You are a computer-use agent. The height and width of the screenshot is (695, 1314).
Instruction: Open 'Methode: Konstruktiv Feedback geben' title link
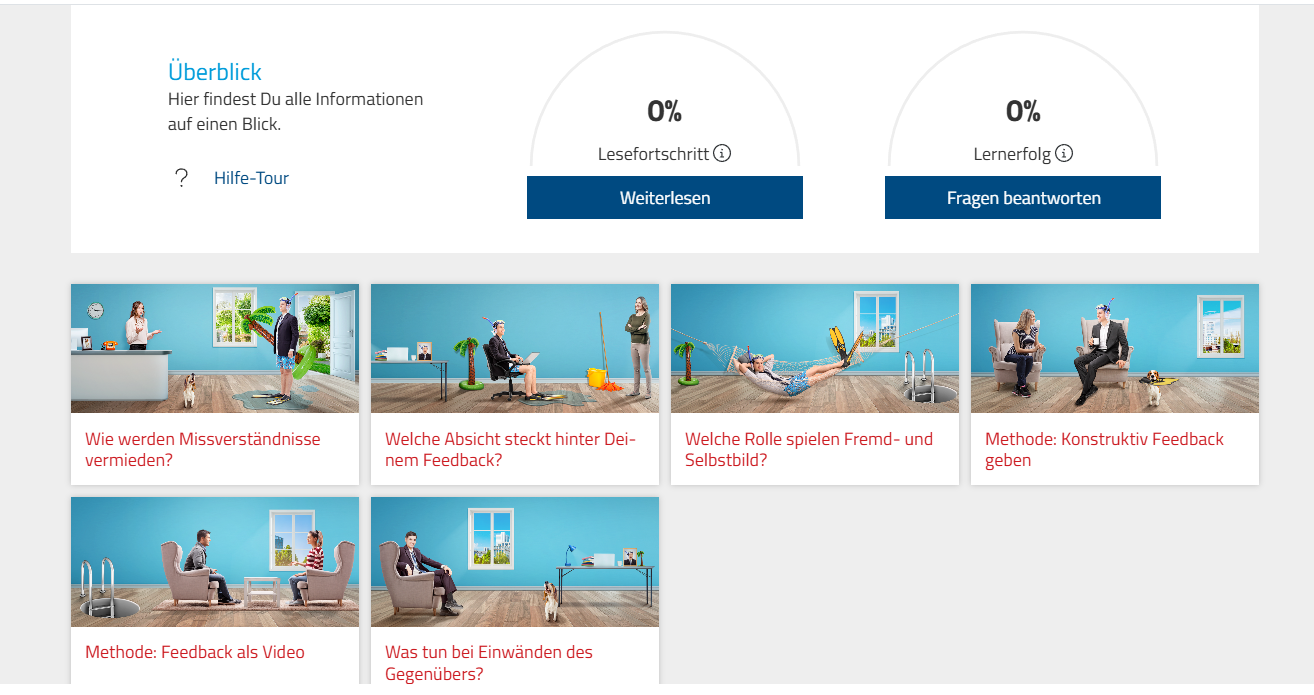[1104, 450]
